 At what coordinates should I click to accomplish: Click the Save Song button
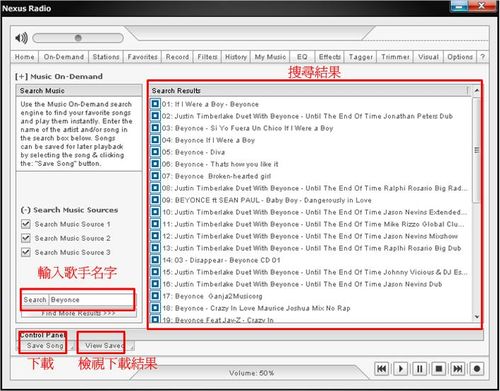[x=45, y=346]
